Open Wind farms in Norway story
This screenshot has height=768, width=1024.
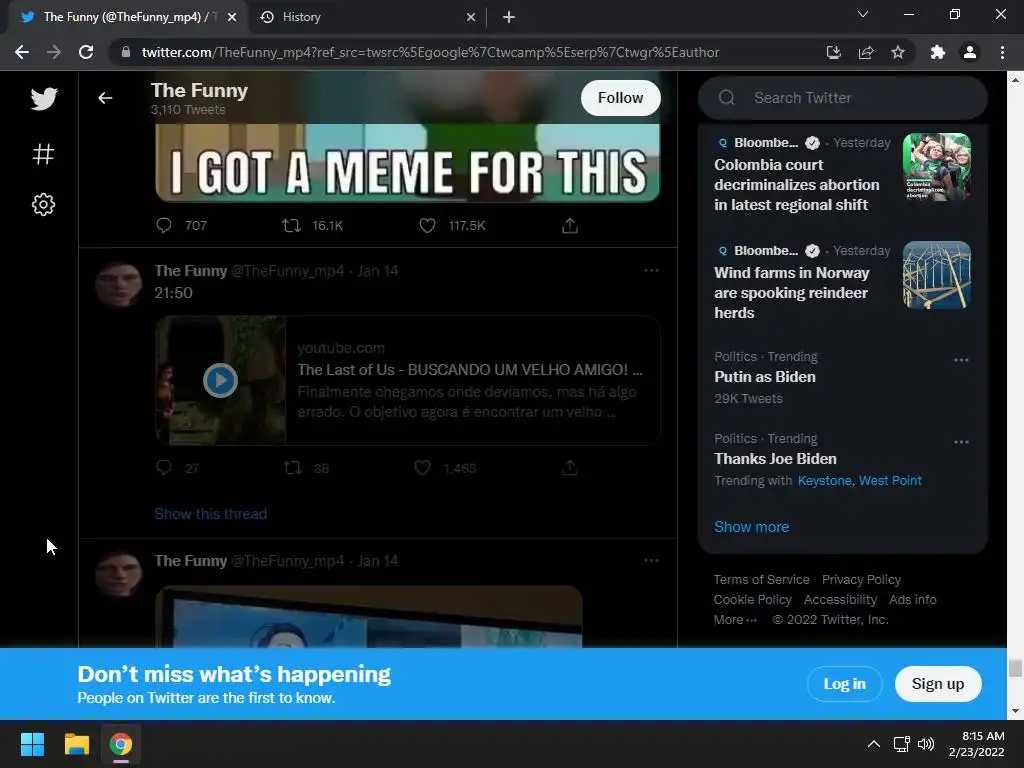[792, 293]
